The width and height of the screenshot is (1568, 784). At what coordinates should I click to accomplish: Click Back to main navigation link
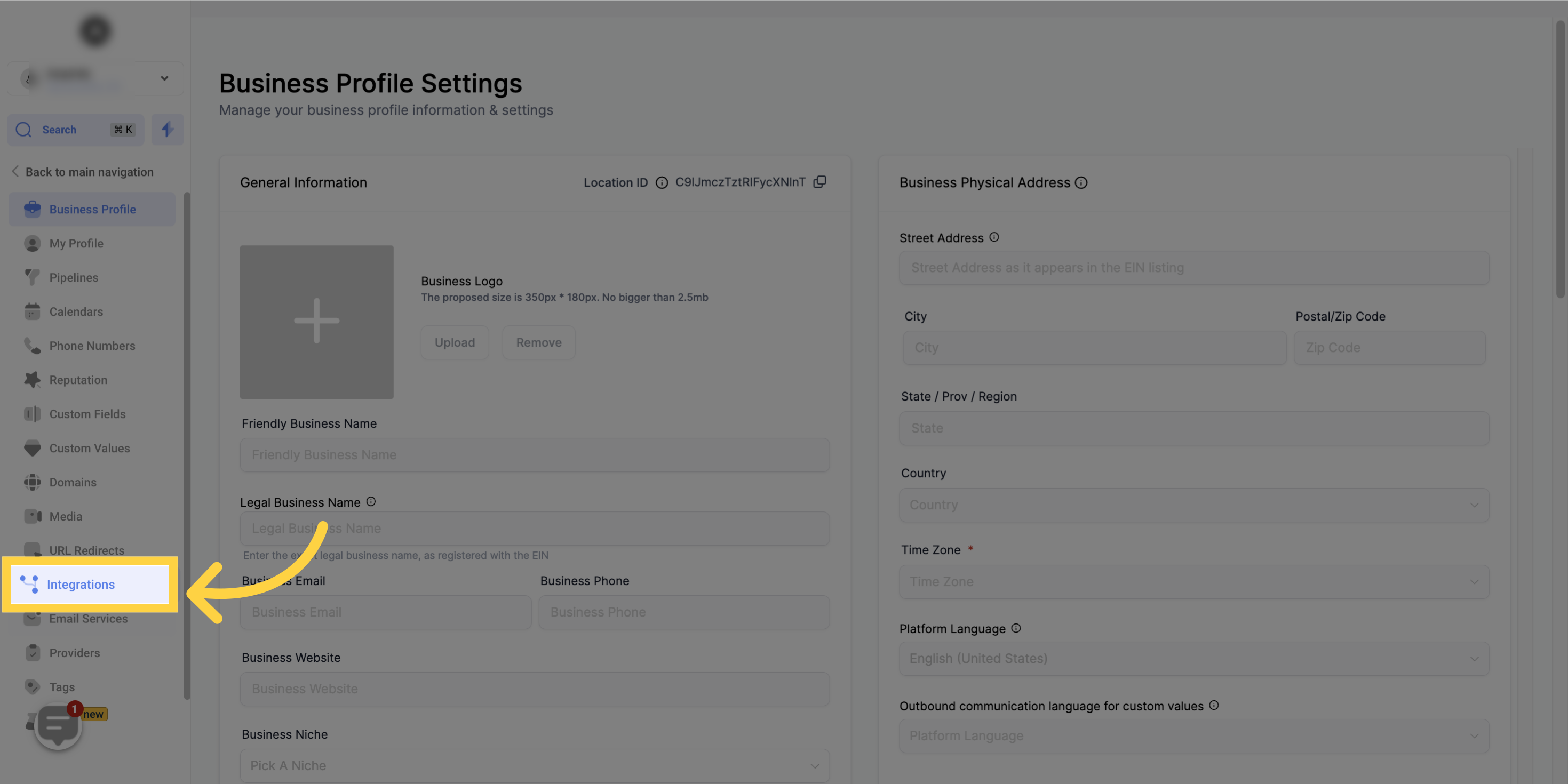coord(89,172)
